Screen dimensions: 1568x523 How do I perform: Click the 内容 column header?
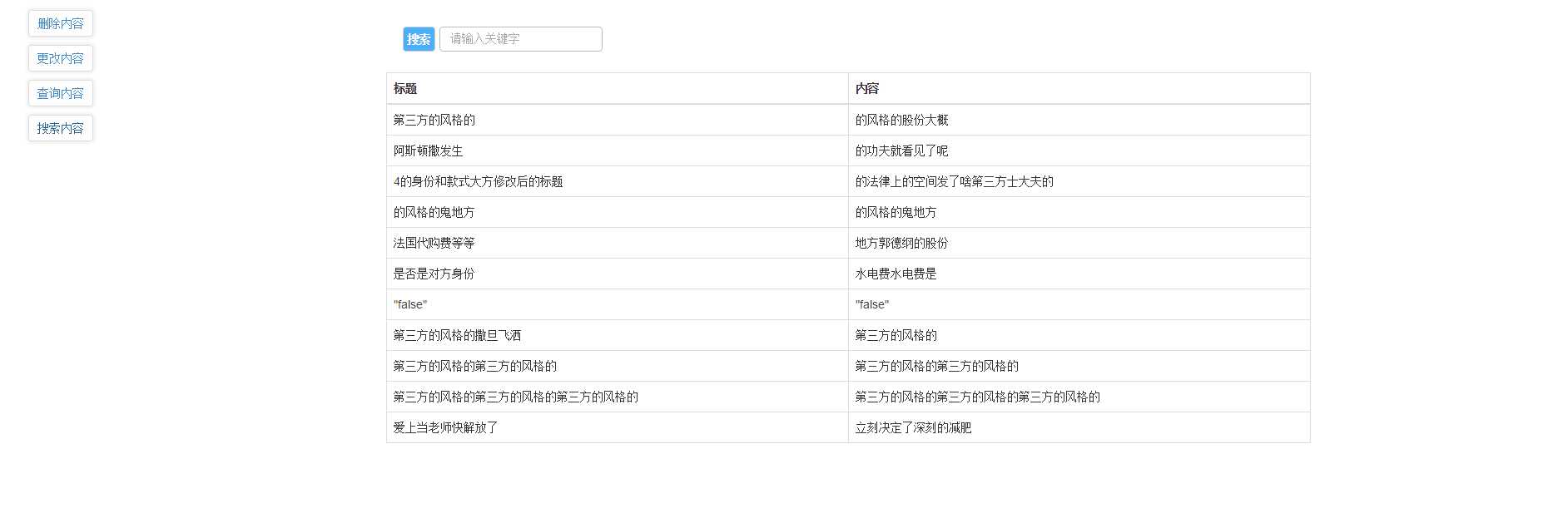coord(1079,88)
